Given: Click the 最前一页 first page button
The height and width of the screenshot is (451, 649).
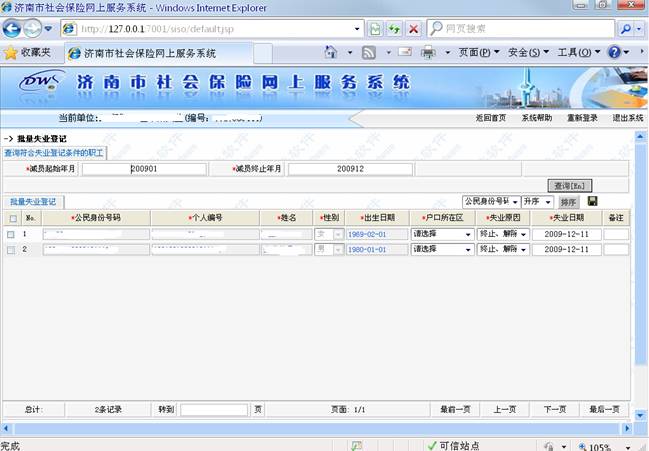Looking at the screenshot, I should (455, 410).
